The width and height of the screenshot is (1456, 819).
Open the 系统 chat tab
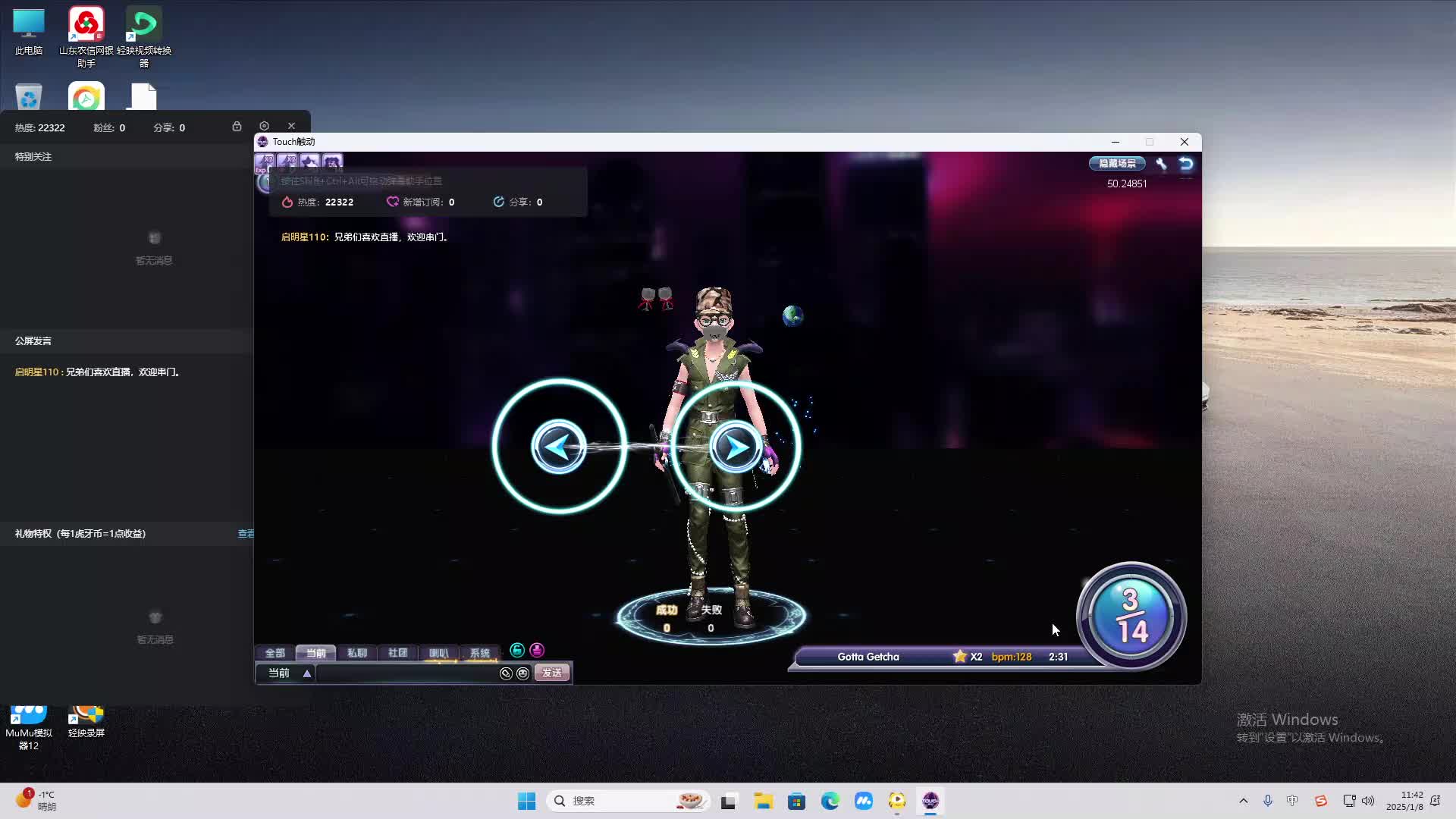pyautogui.click(x=479, y=653)
